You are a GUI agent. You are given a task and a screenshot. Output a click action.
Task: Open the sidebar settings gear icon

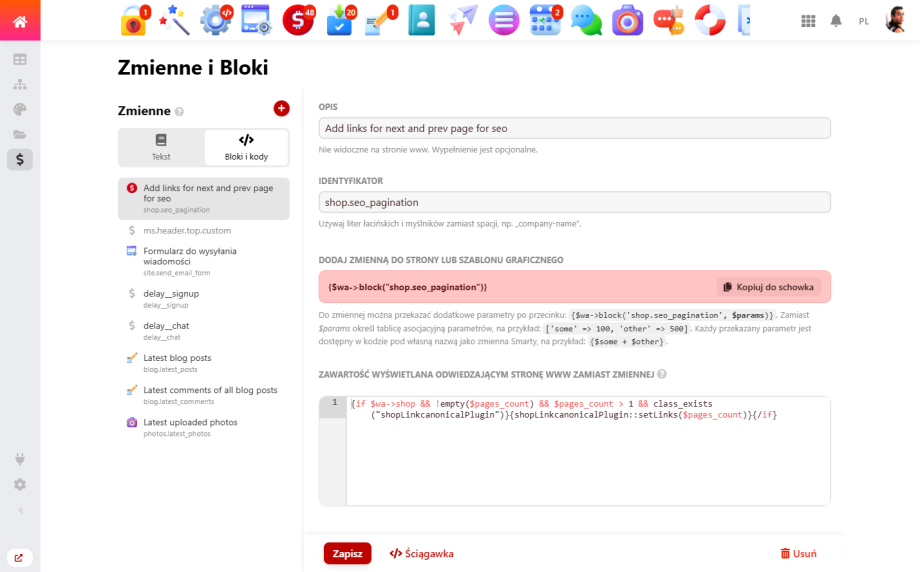20,485
